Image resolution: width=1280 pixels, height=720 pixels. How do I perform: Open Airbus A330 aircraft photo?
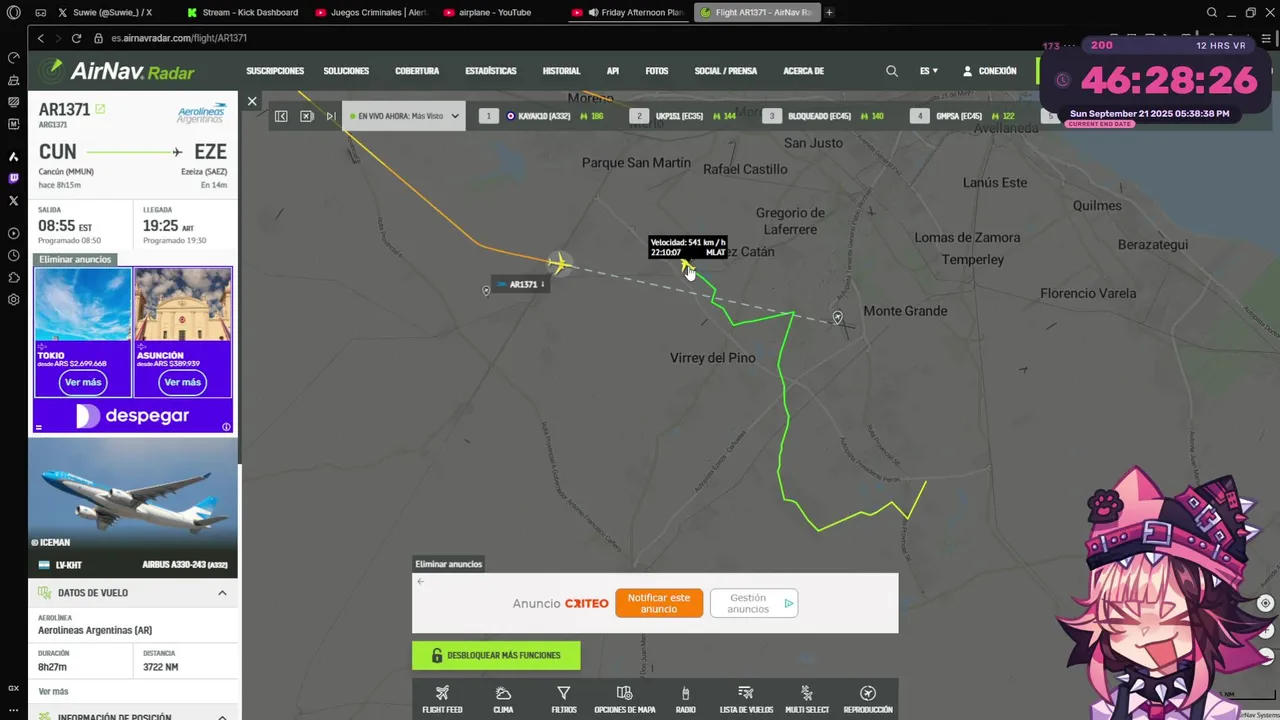tap(133, 507)
